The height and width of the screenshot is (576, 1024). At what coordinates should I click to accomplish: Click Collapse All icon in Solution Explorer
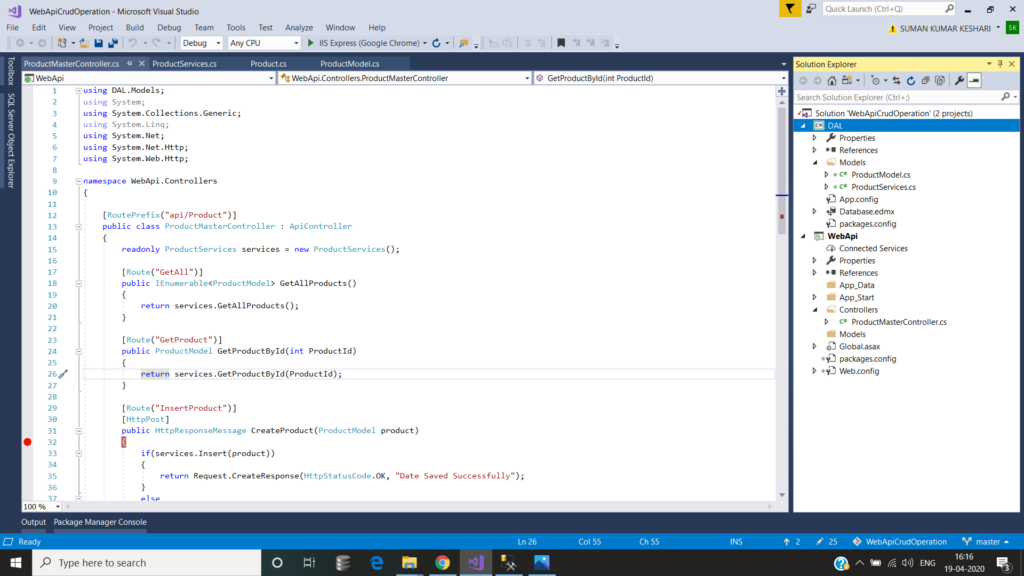925,80
